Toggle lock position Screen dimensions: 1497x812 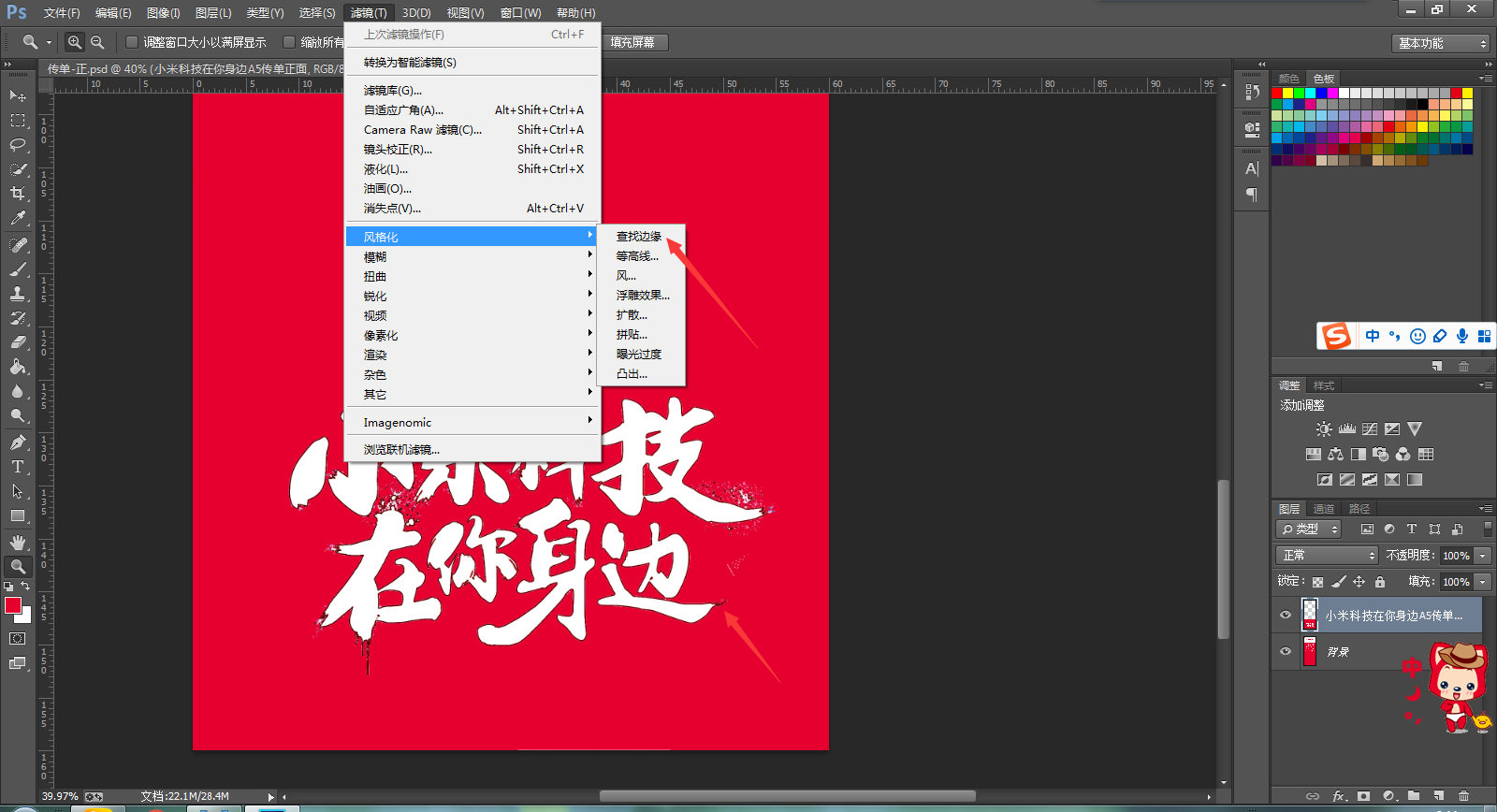(1359, 582)
